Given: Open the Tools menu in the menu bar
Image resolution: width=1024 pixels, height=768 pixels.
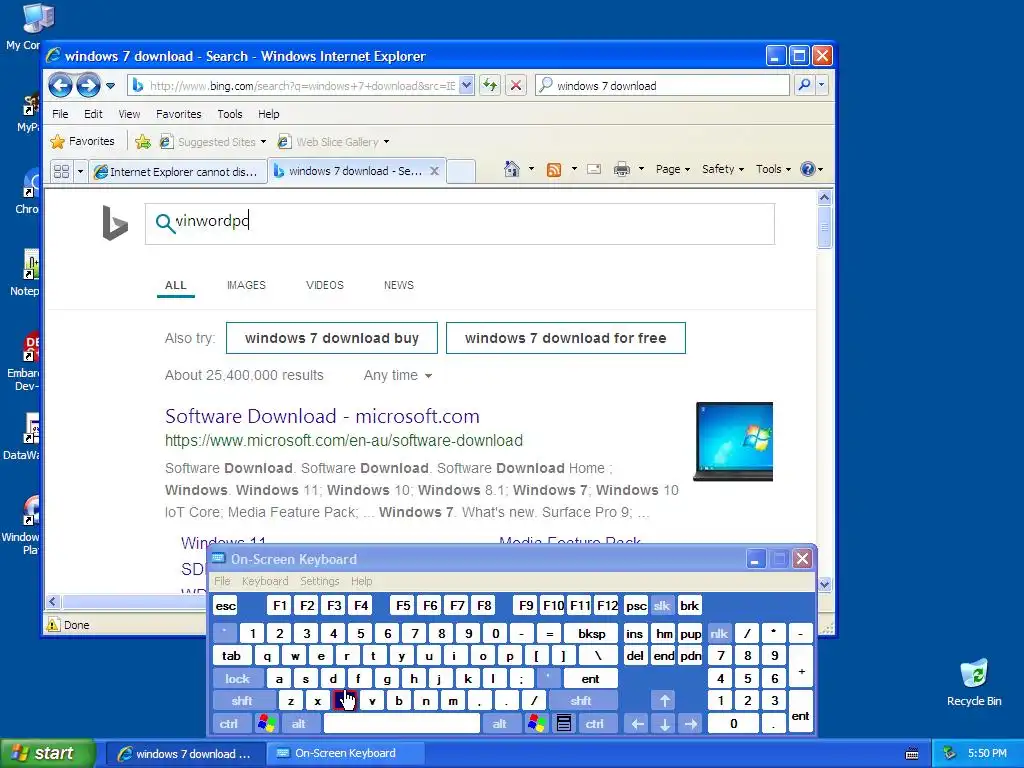Looking at the screenshot, I should 229,114.
